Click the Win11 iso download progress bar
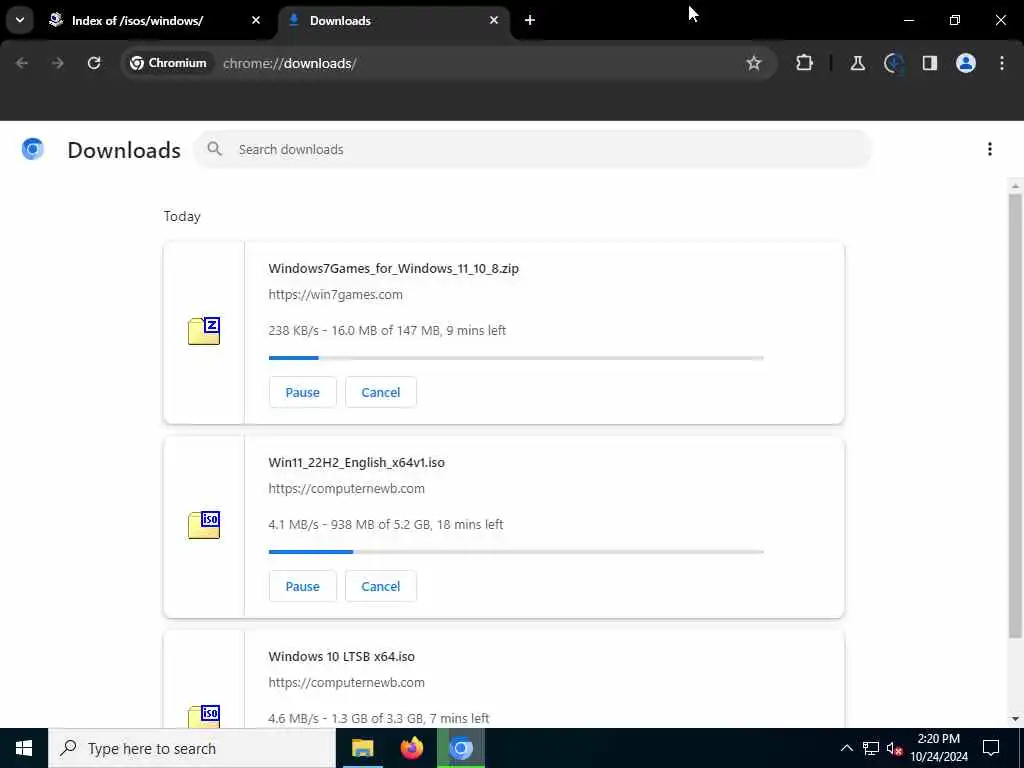1024x768 pixels. tap(516, 552)
